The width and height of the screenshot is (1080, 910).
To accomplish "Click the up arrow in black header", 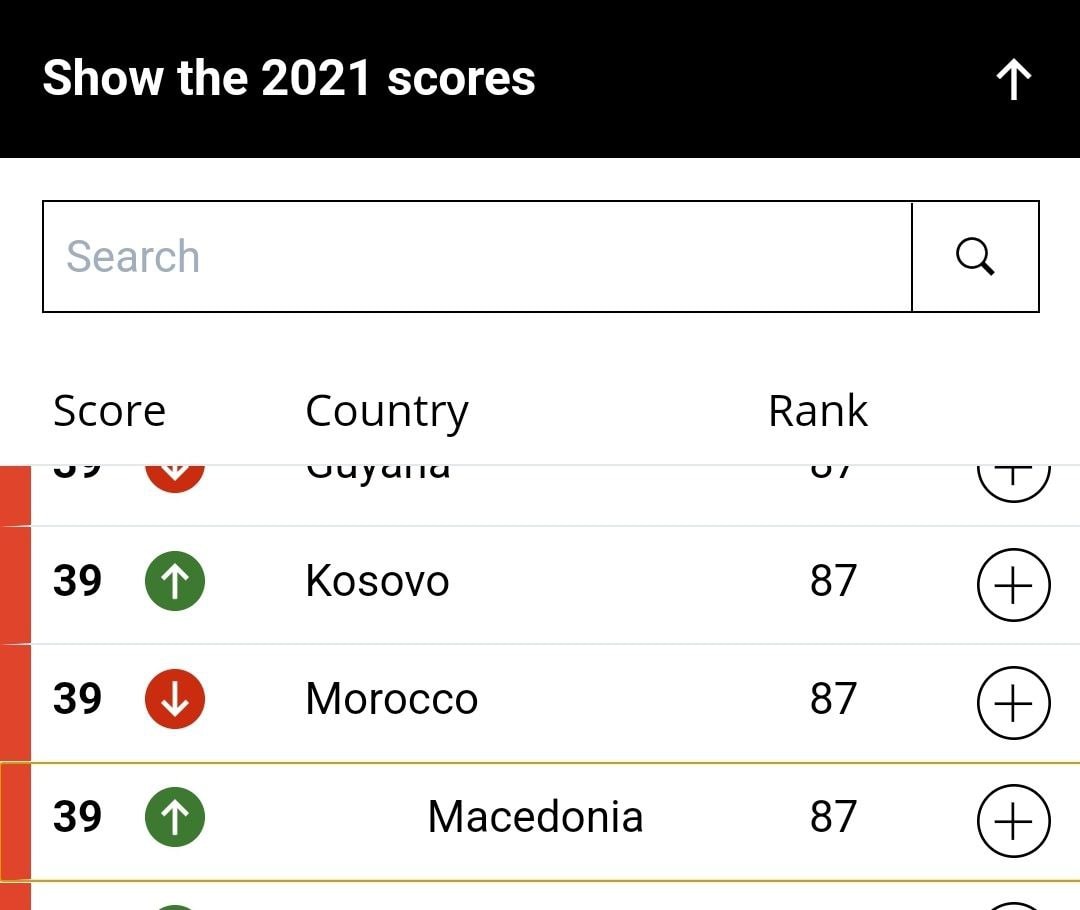I will [x=1014, y=79].
